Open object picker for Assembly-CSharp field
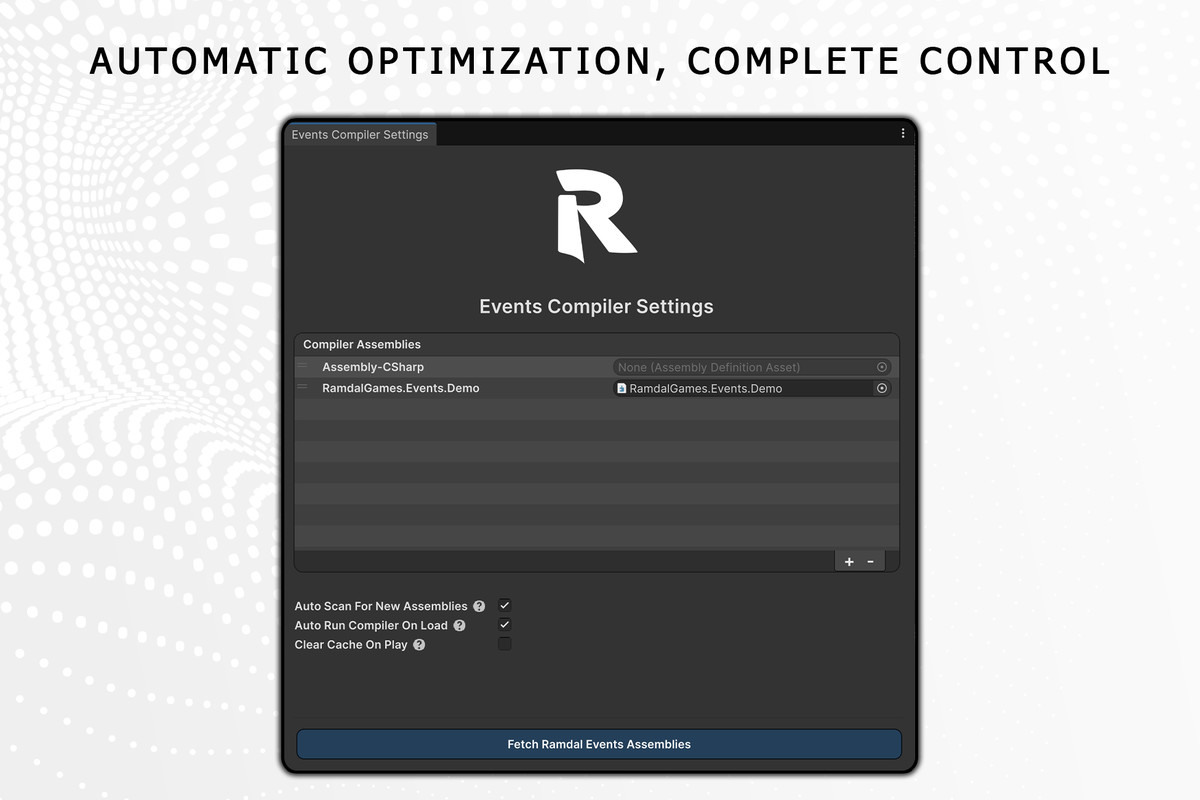The image size is (1200, 800). pyautogui.click(x=882, y=367)
